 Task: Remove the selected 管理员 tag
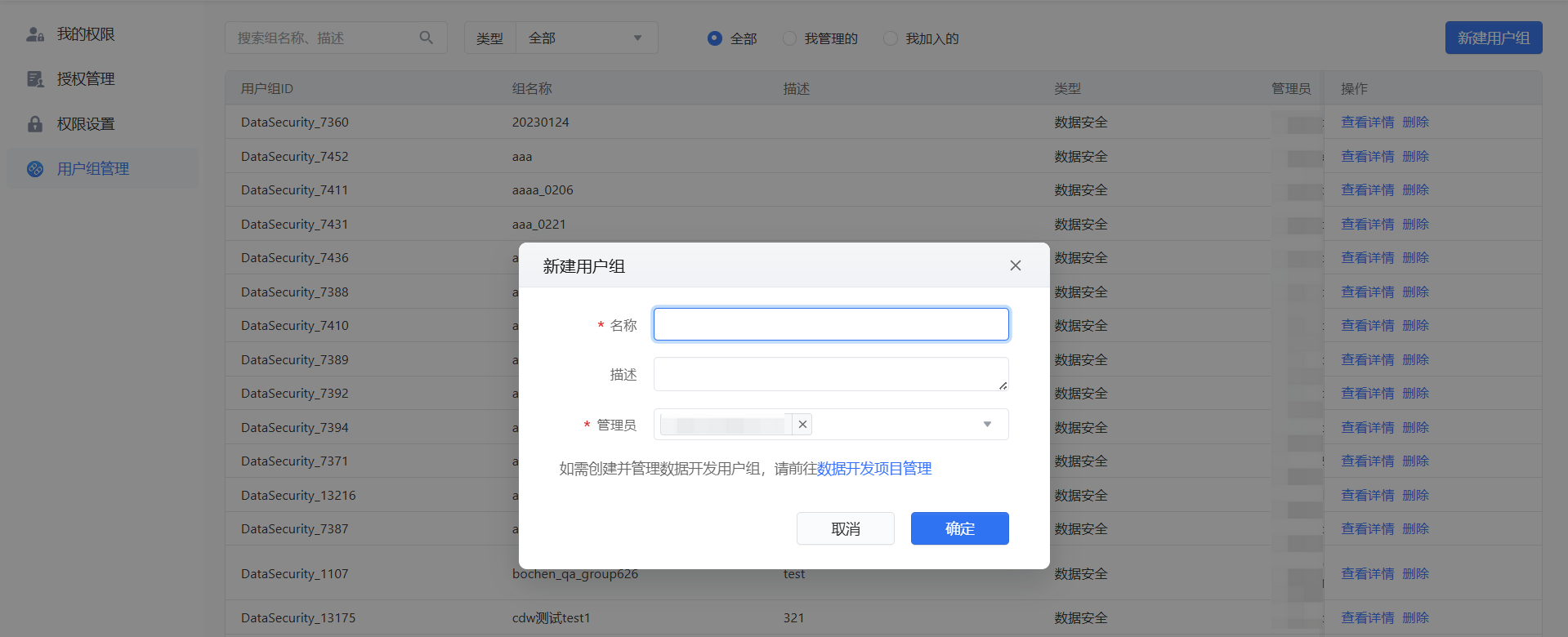tap(802, 425)
